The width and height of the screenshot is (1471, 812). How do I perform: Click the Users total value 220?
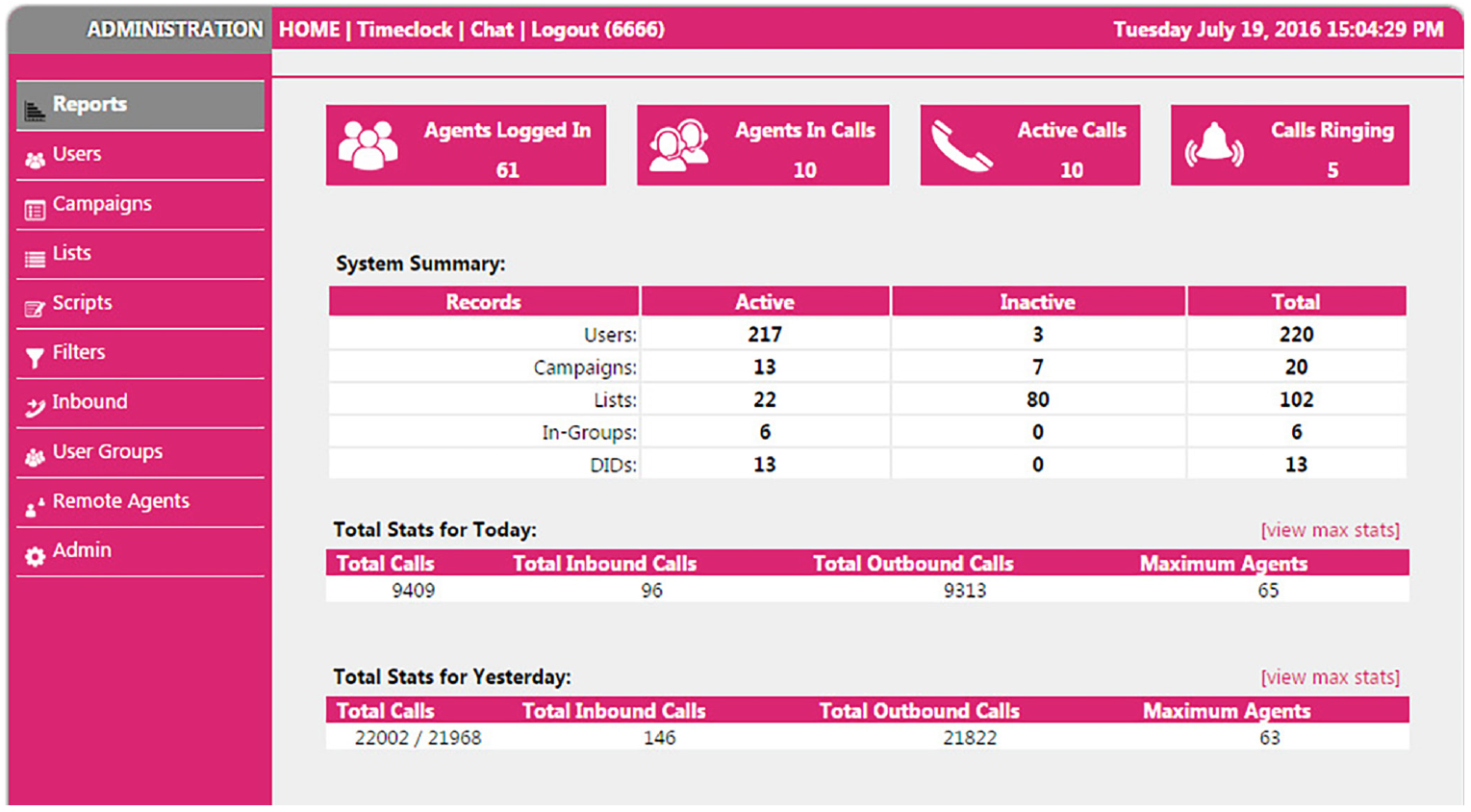click(x=1296, y=335)
